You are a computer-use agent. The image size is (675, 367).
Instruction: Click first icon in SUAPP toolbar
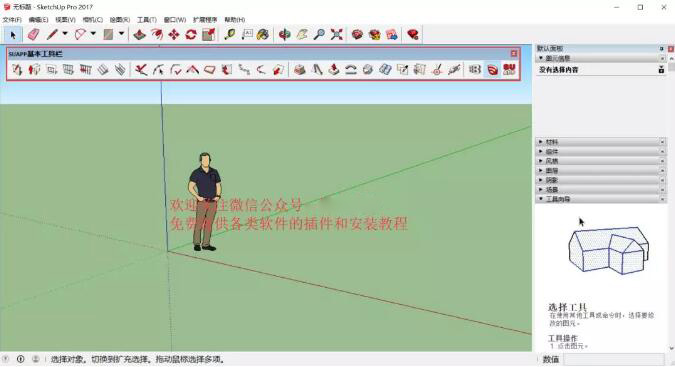[x=17, y=69]
